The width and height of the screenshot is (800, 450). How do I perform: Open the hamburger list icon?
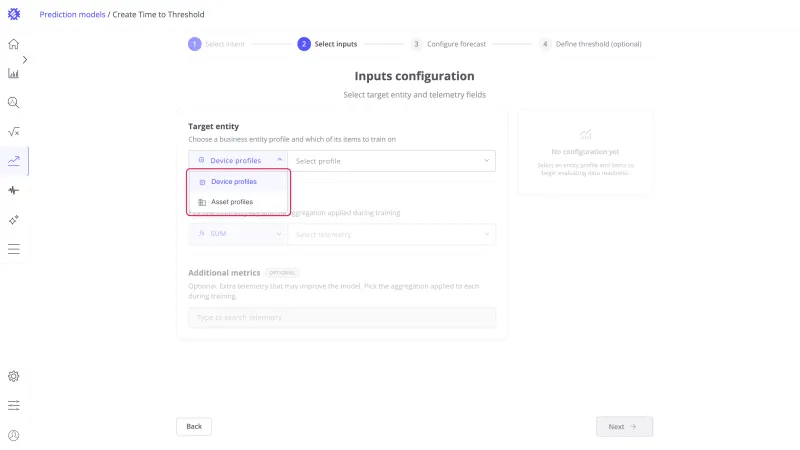(14, 249)
